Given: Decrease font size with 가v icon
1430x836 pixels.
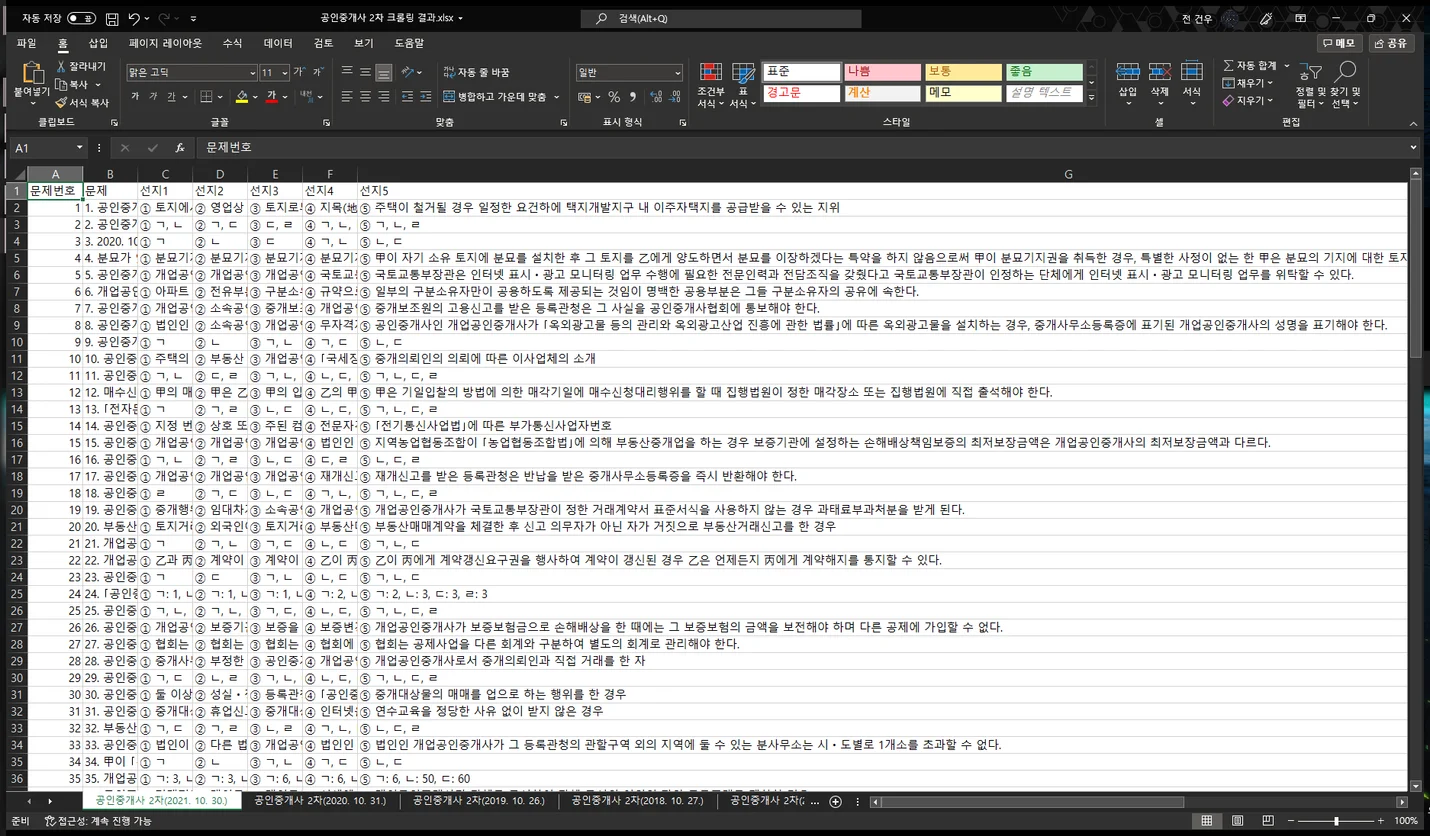Looking at the screenshot, I should pos(319,72).
